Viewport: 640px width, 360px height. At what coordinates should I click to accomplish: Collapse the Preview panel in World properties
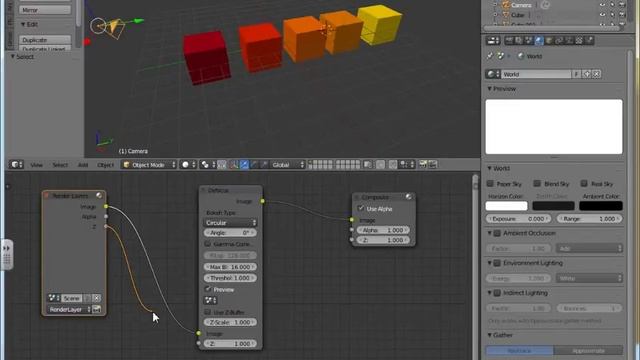tap(489, 89)
